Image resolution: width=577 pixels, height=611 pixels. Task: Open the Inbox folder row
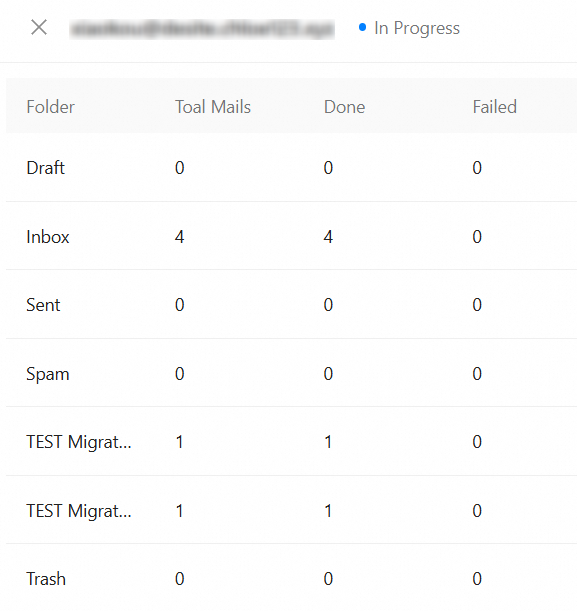point(291,236)
